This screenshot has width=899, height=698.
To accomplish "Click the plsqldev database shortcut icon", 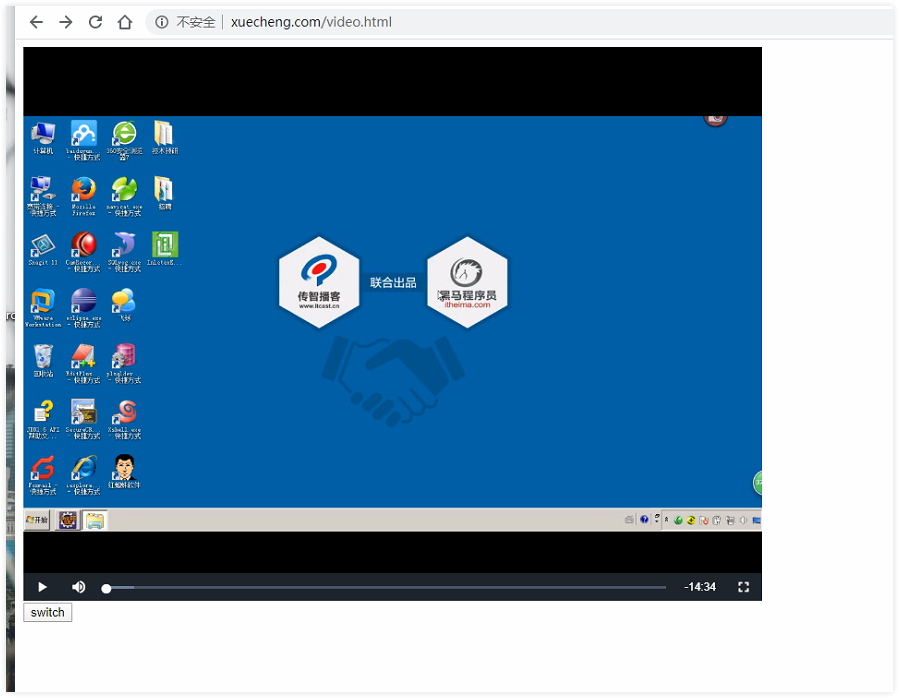I will (x=124, y=363).
